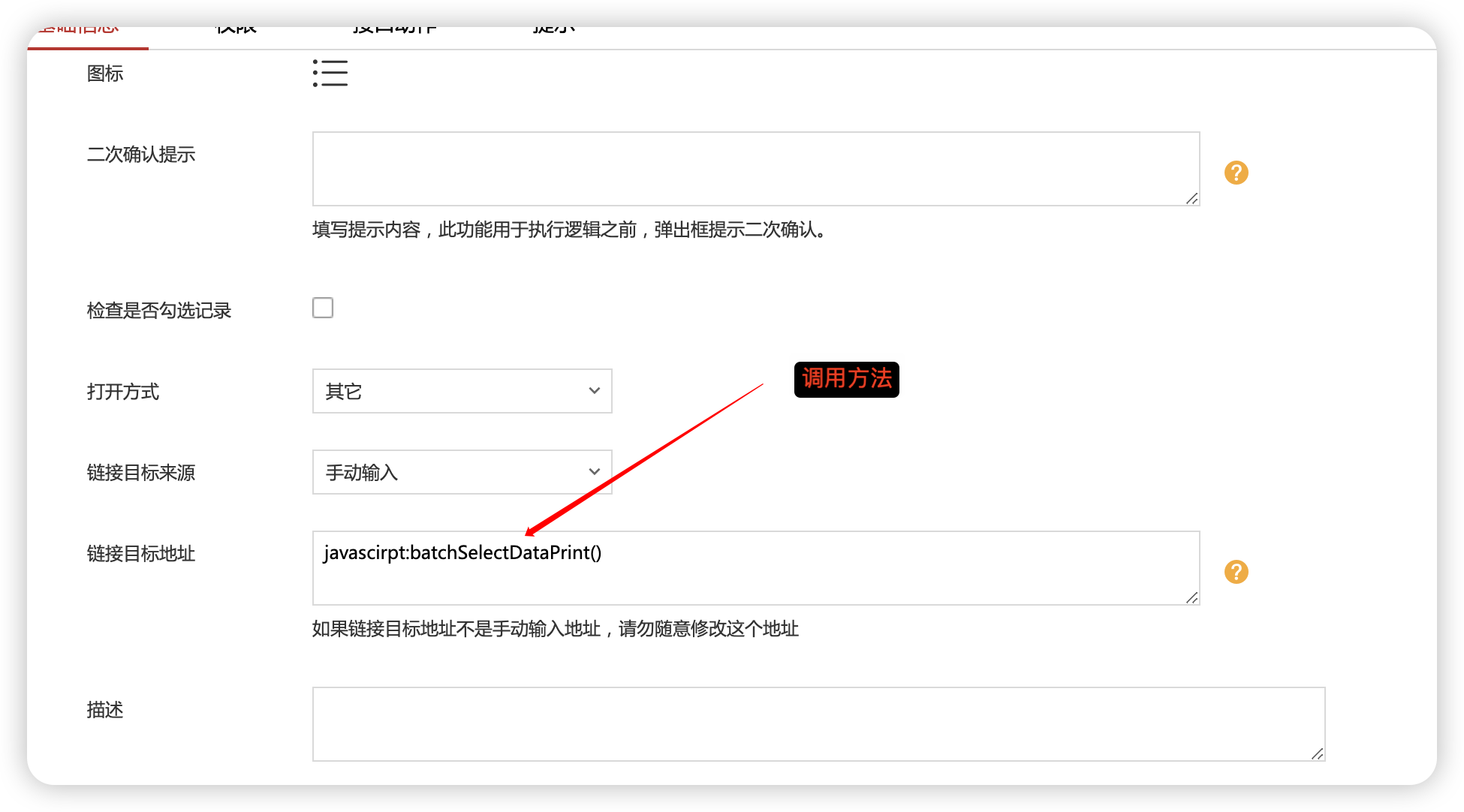This screenshot has width=1464, height=812.
Task: Click the 检查是否勾选记录 label
Action: [159, 311]
